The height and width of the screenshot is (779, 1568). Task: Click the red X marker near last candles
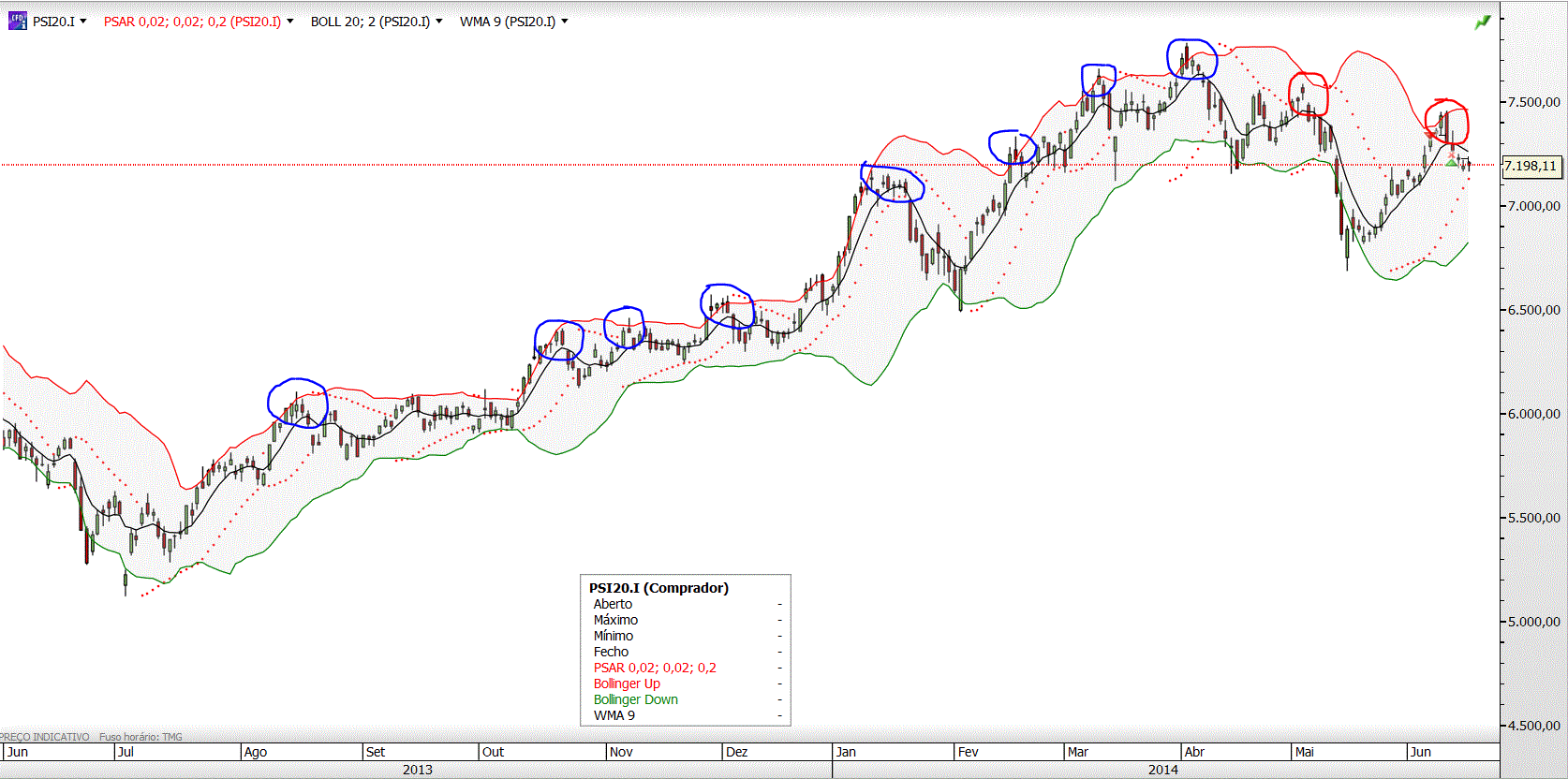[1451, 154]
